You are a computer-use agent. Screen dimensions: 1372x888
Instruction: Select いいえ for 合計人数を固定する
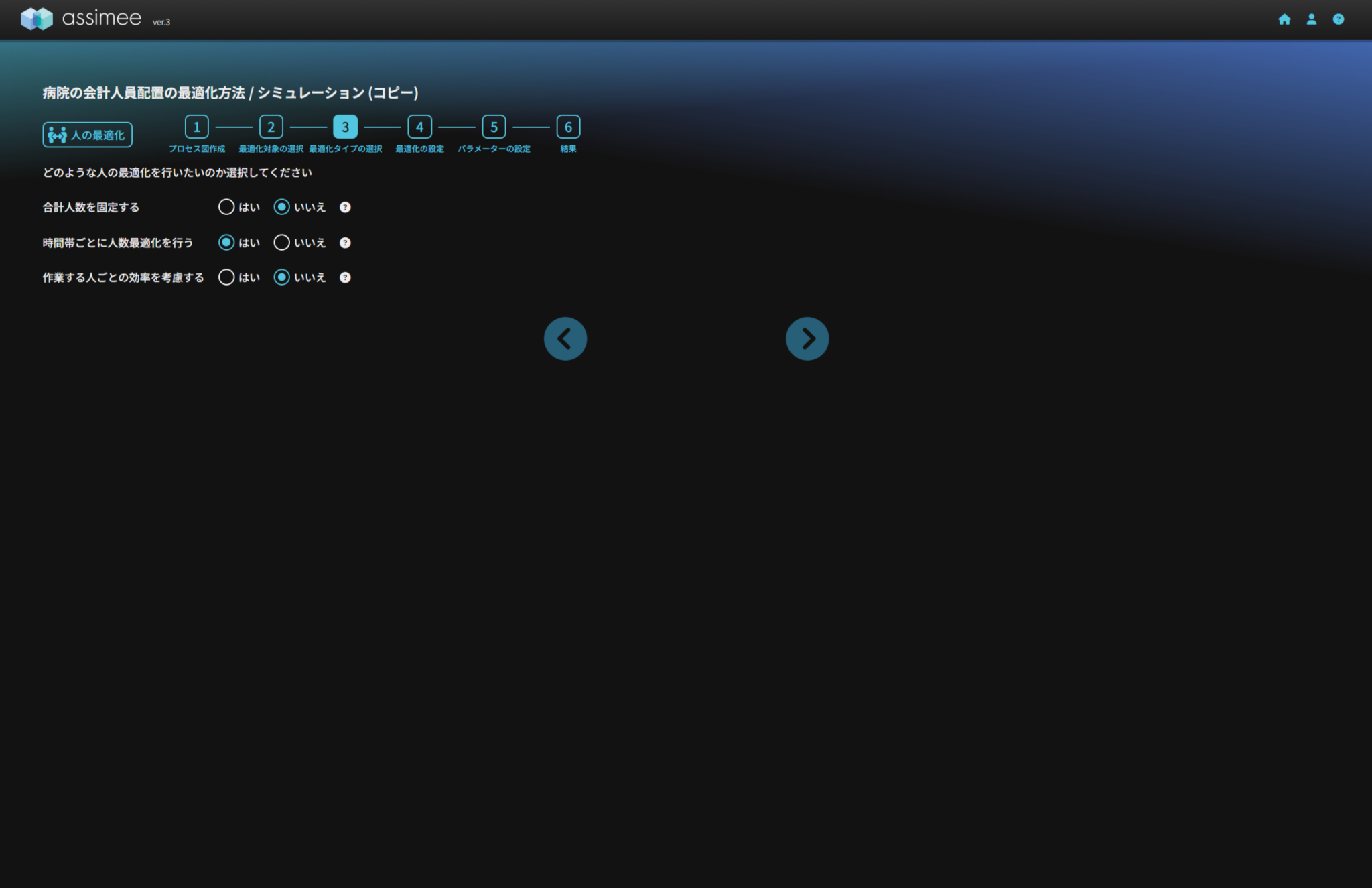coord(282,207)
